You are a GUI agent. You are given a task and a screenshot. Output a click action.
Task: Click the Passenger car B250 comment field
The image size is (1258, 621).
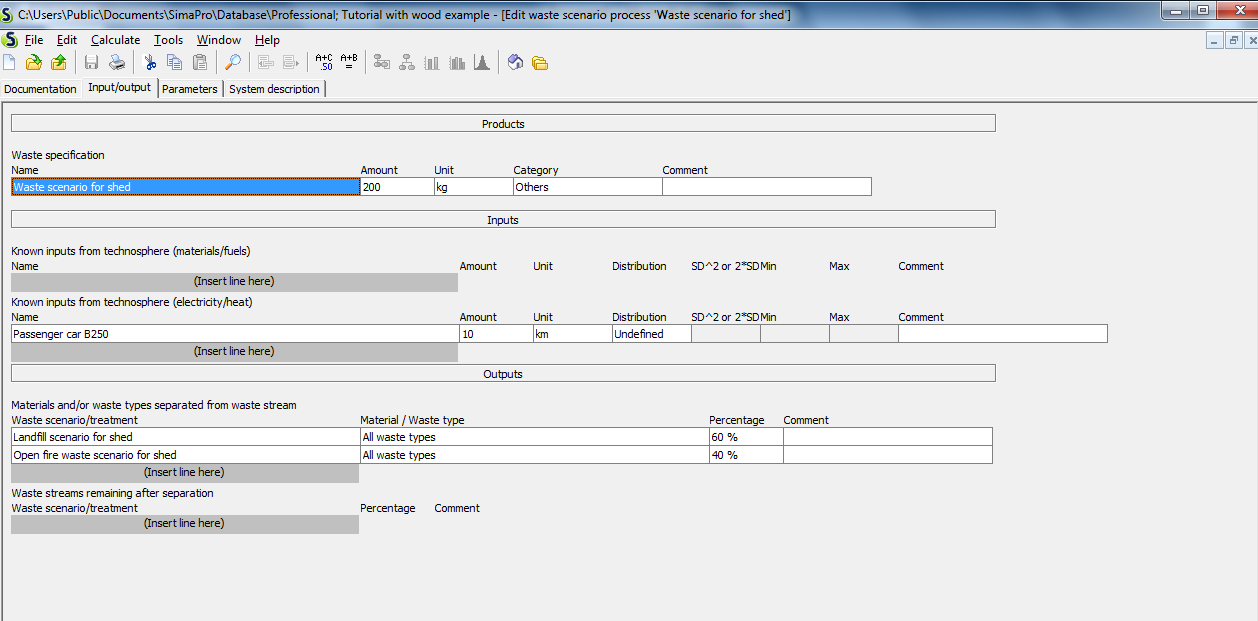pyautogui.click(x=1002, y=334)
